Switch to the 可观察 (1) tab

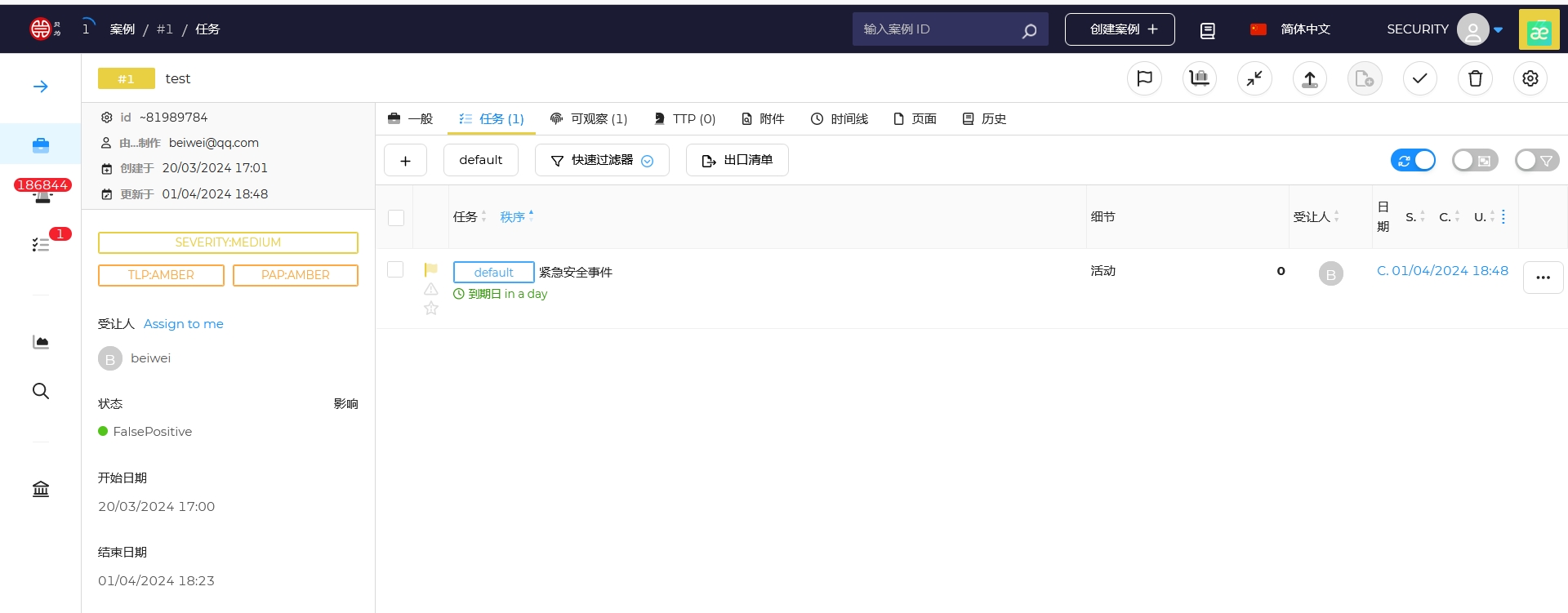tap(589, 119)
